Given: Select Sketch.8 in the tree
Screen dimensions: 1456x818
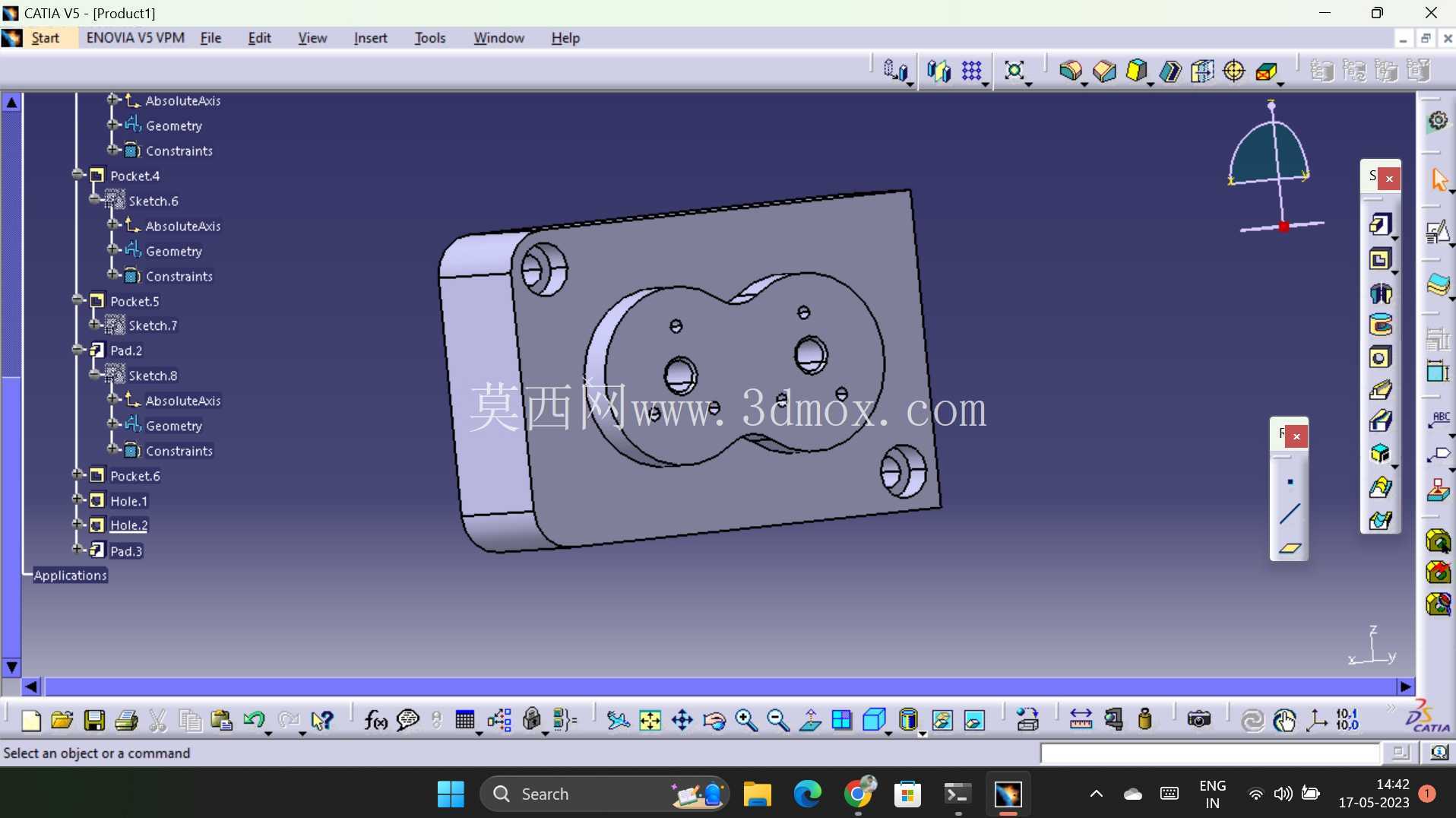Looking at the screenshot, I should 153,376.
